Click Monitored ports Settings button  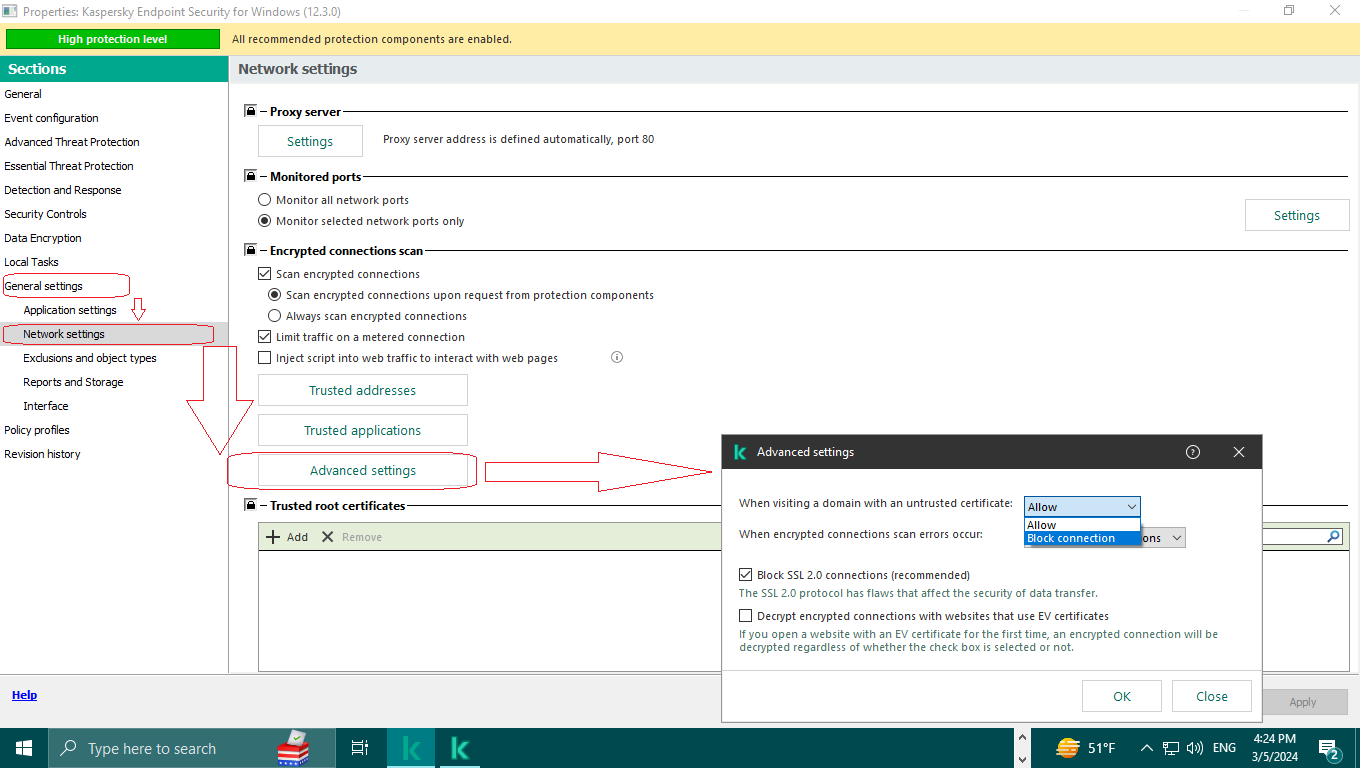(1297, 215)
